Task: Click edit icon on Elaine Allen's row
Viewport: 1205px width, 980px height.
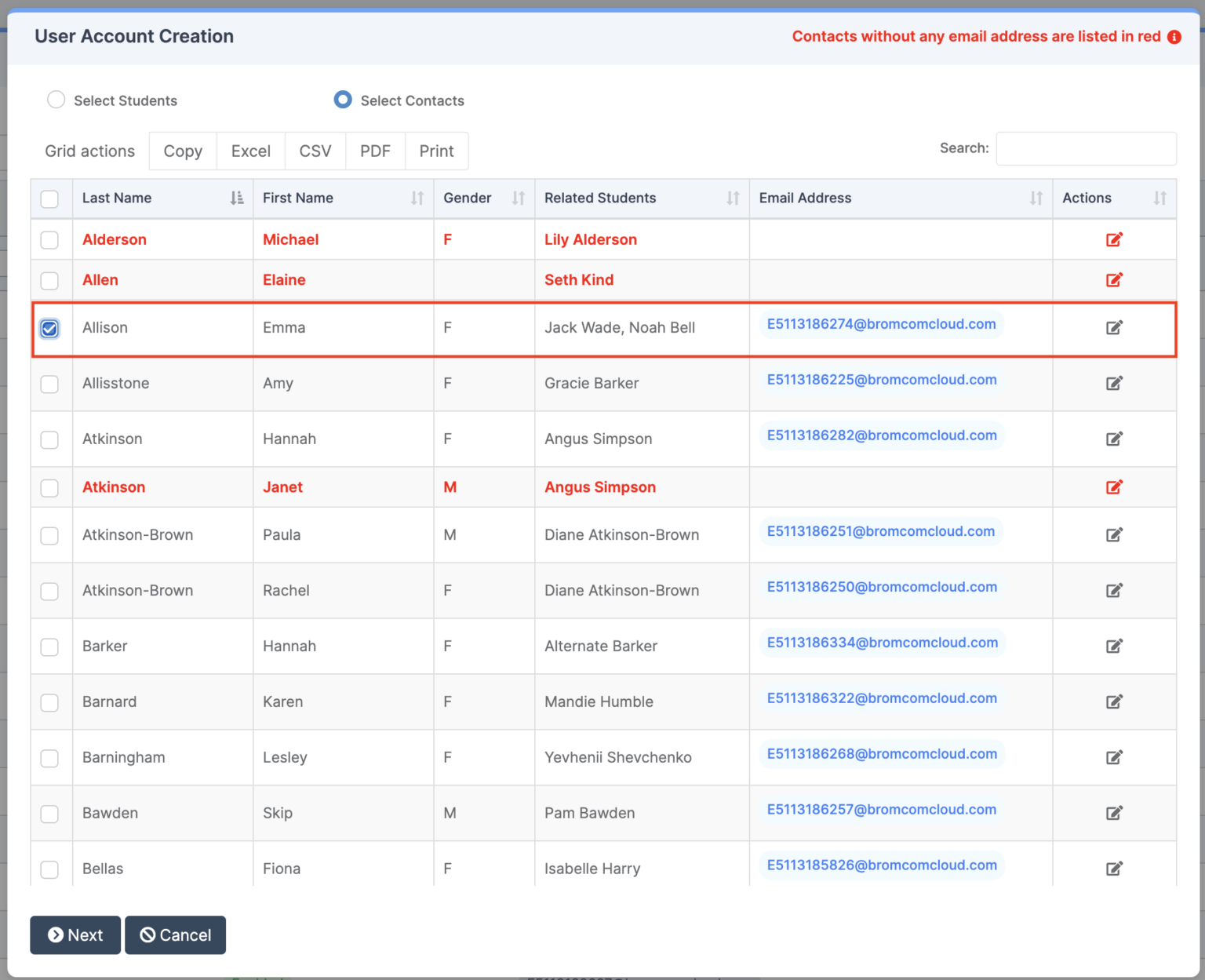Action: 1114,280
